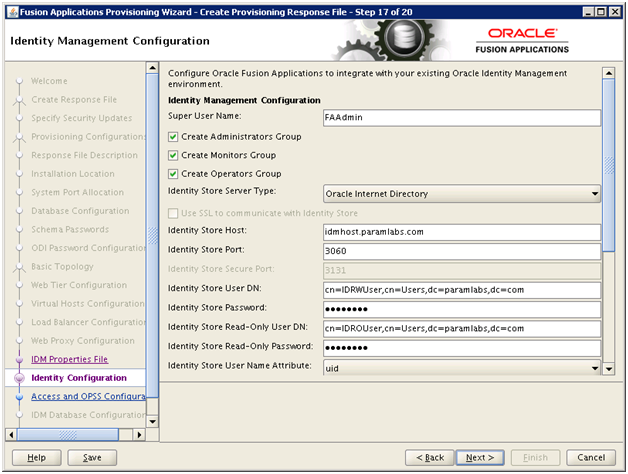
Task: Go back with the Back button
Action: point(430,458)
